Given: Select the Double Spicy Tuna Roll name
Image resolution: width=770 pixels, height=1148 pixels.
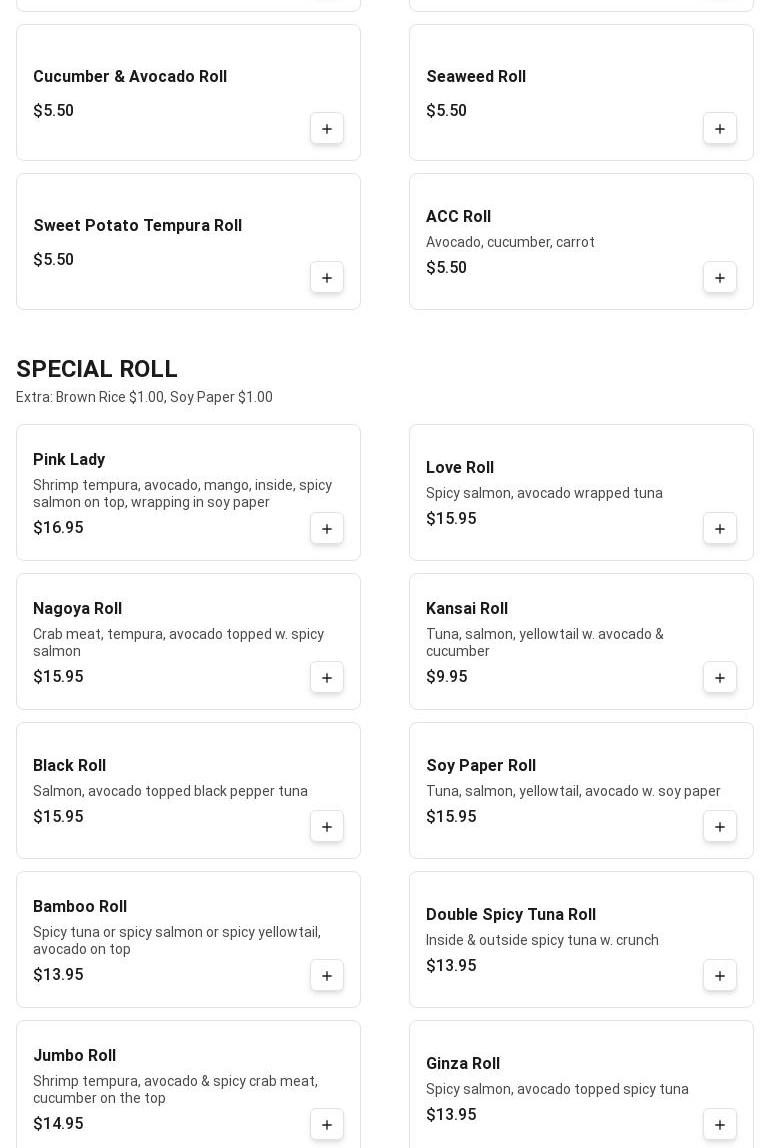Looking at the screenshot, I should 510,915.
